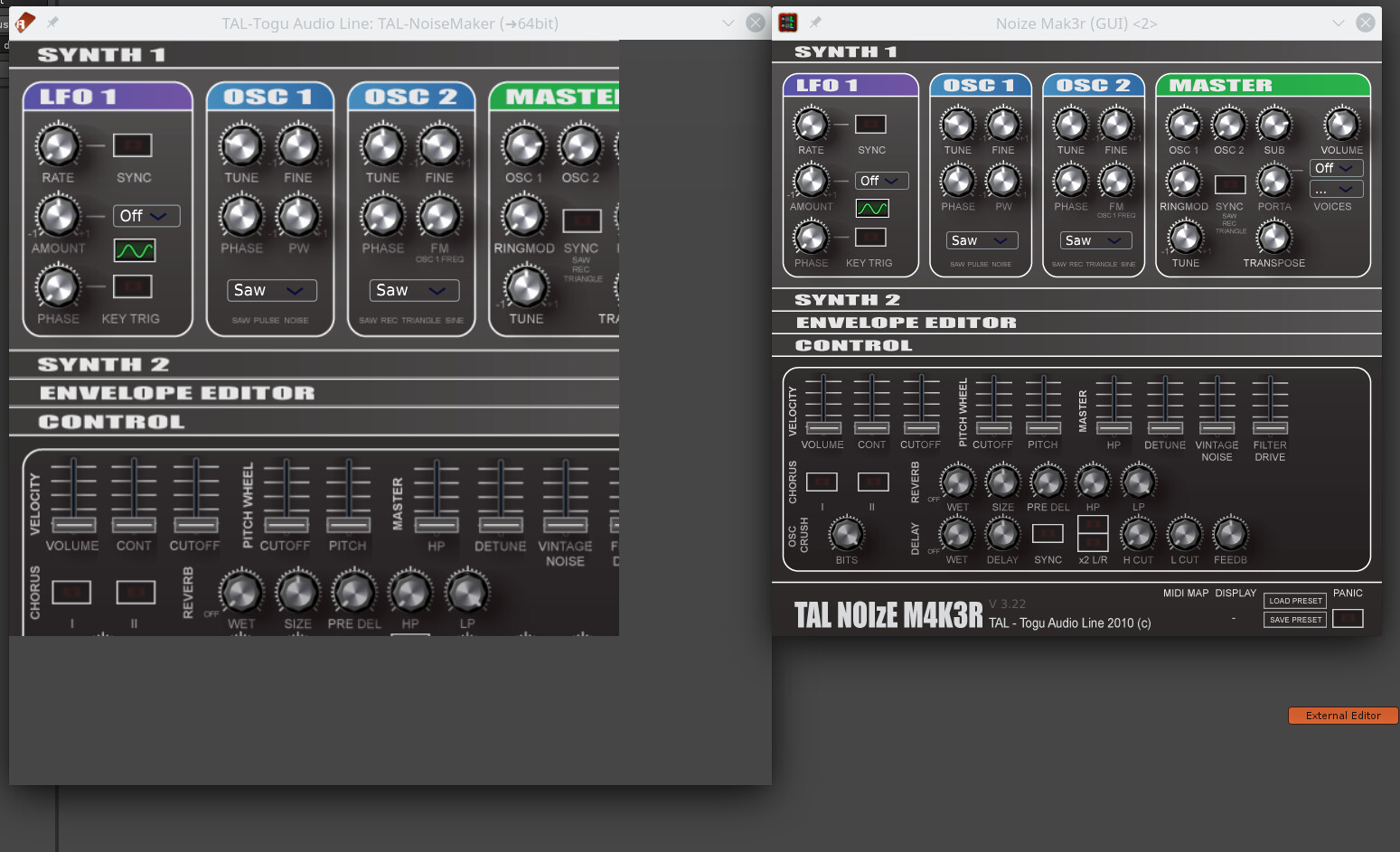Screen dimensions: 1400x852
Task: Click the Delay FEEDB knob in the Noize Mak3r window
Action: pos(1230,534)
